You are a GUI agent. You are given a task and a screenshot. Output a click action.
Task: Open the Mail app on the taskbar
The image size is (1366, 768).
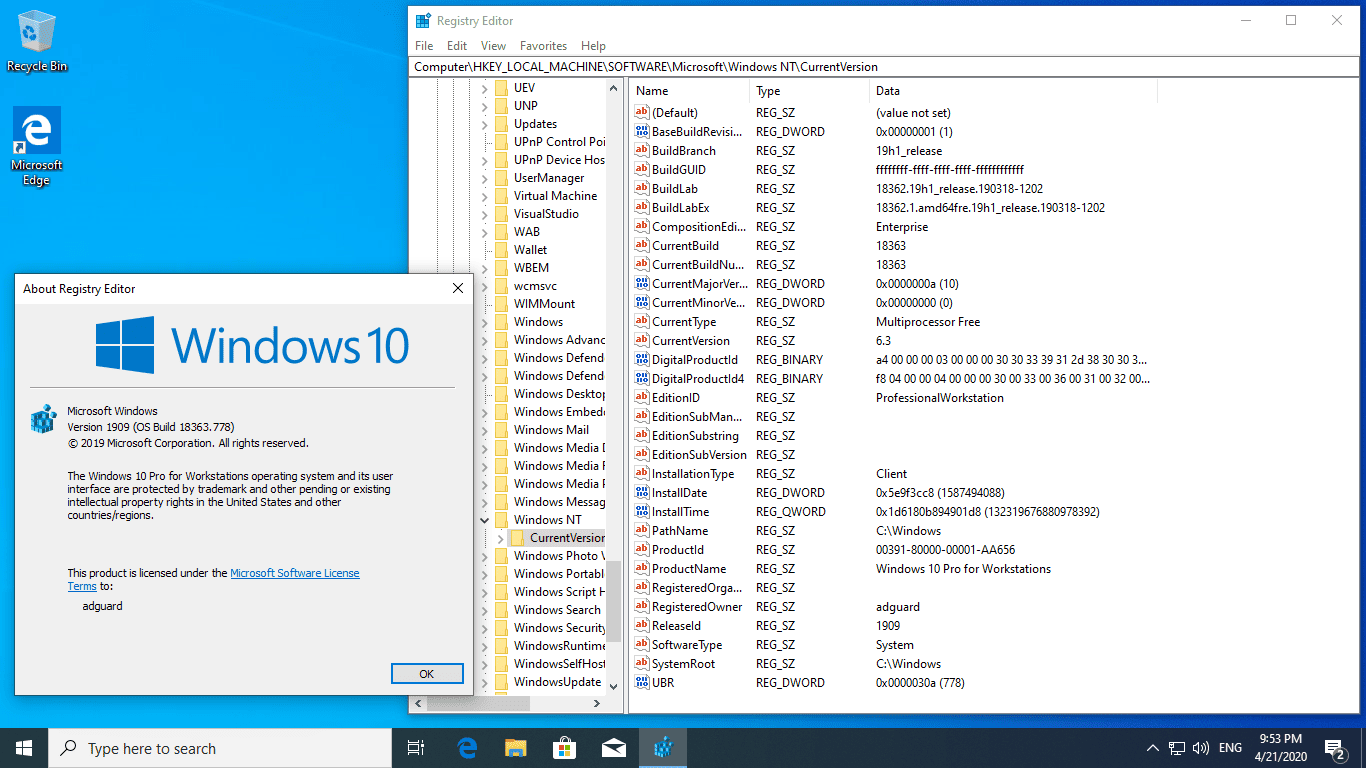614,748
